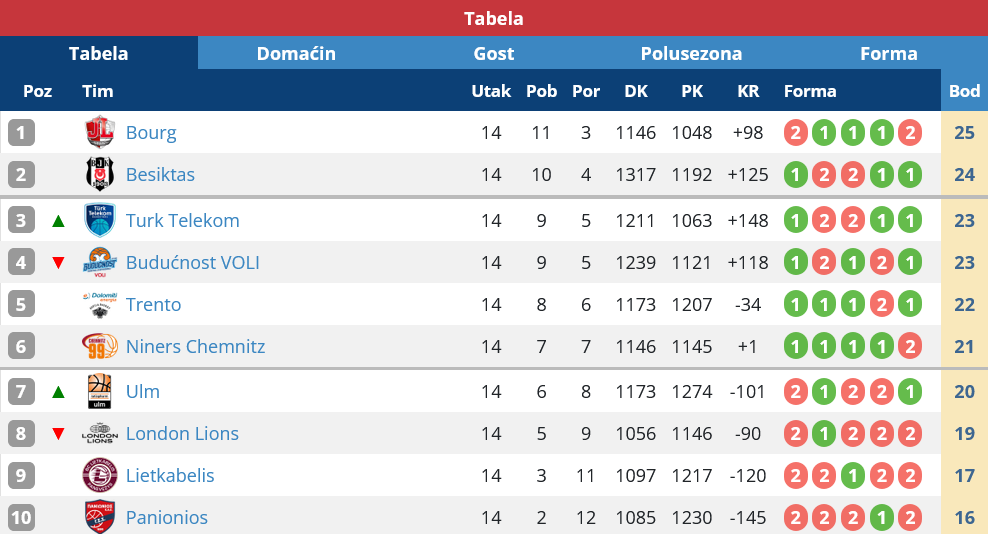Sort table by Bod column header

[964, 91]
